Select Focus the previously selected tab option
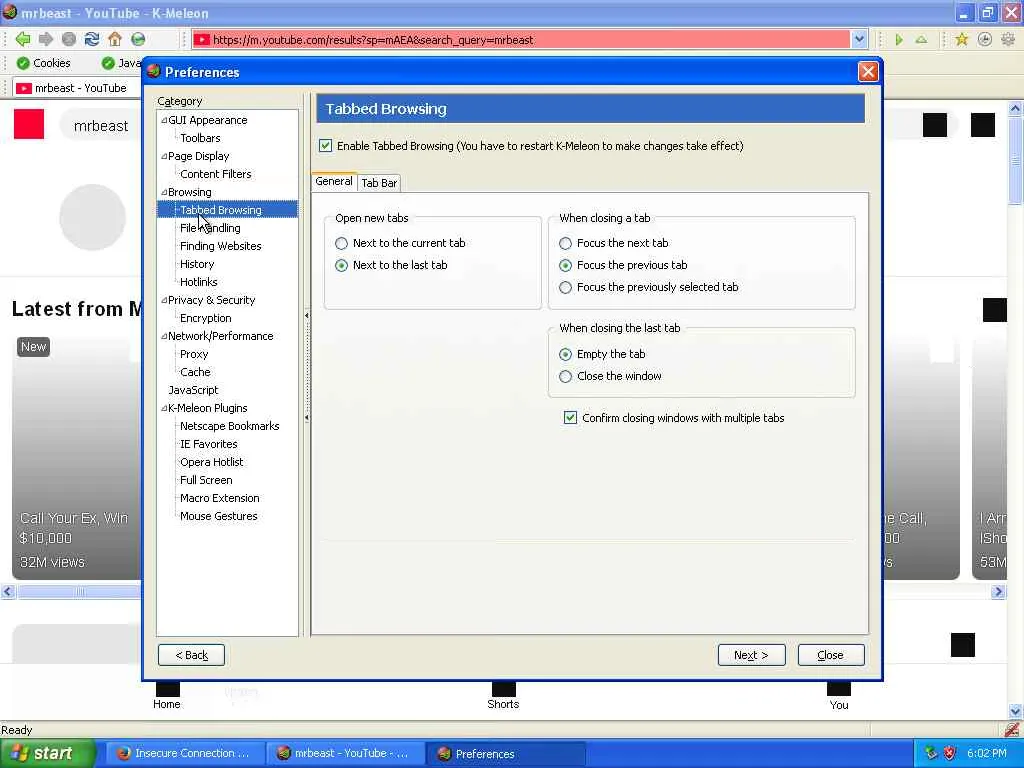Image resolution: width=1024 pixels, height=768 pixels. coord(566,287)
